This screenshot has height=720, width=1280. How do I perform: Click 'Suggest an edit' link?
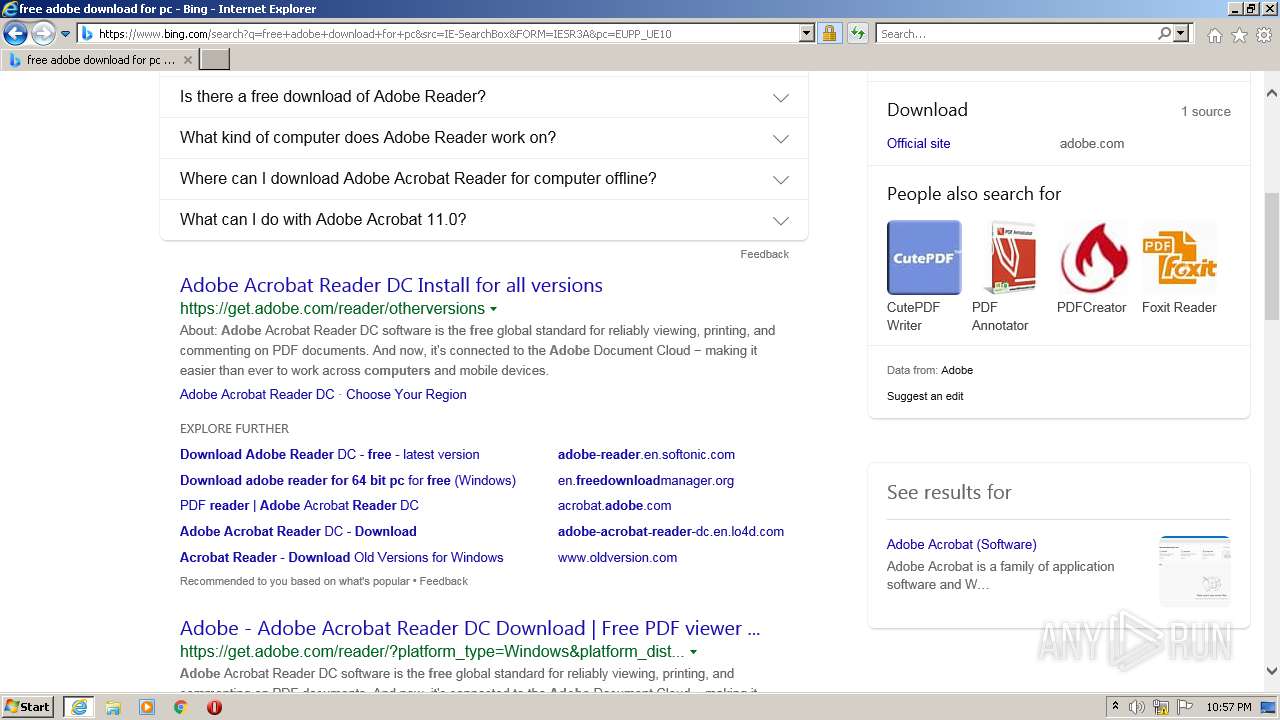click(925, 396)
